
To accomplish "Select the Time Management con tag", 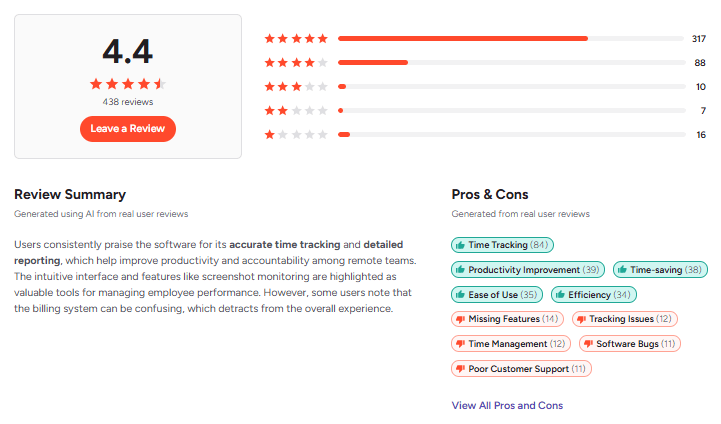I will [510, 344].
